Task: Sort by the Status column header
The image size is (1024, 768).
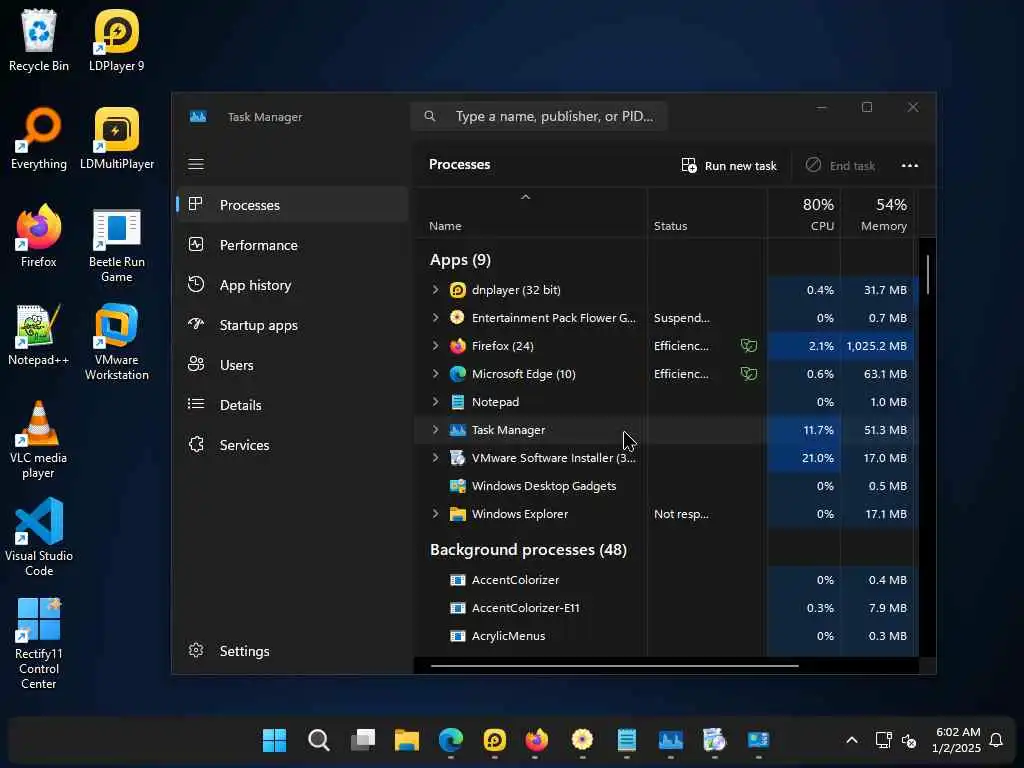Action: [x=707, y=214]
